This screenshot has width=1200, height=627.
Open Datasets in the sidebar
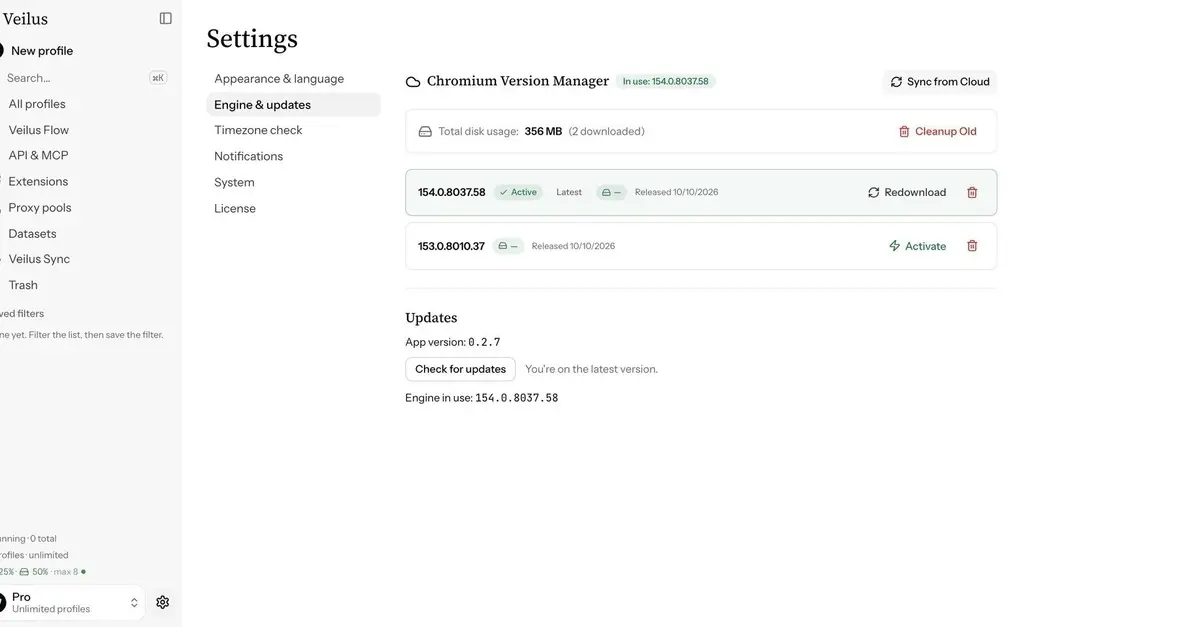32,233
